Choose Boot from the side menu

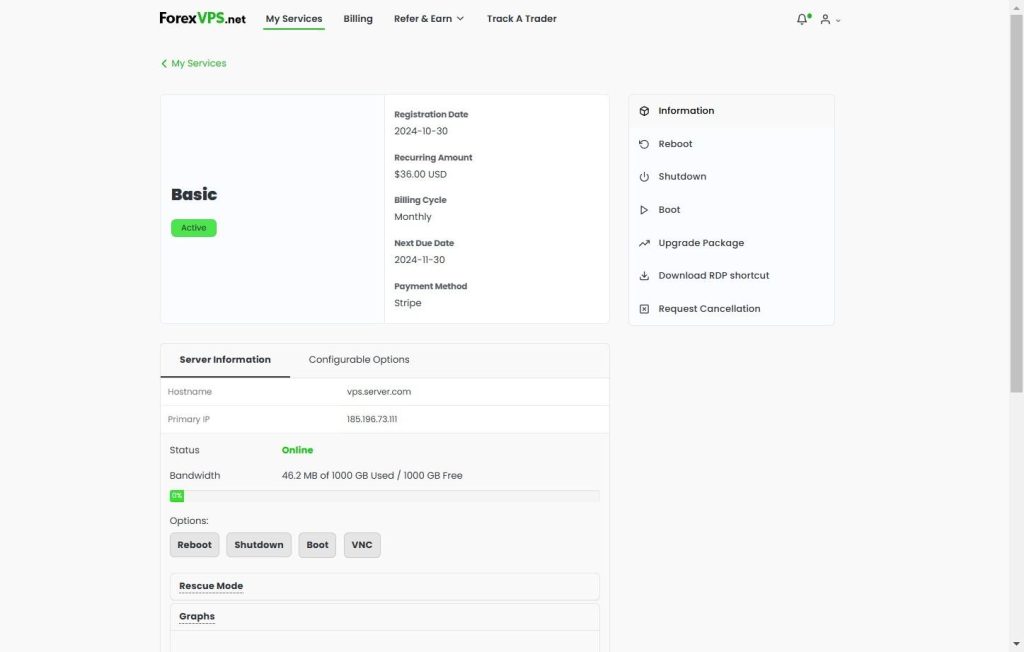click(731, 210)
